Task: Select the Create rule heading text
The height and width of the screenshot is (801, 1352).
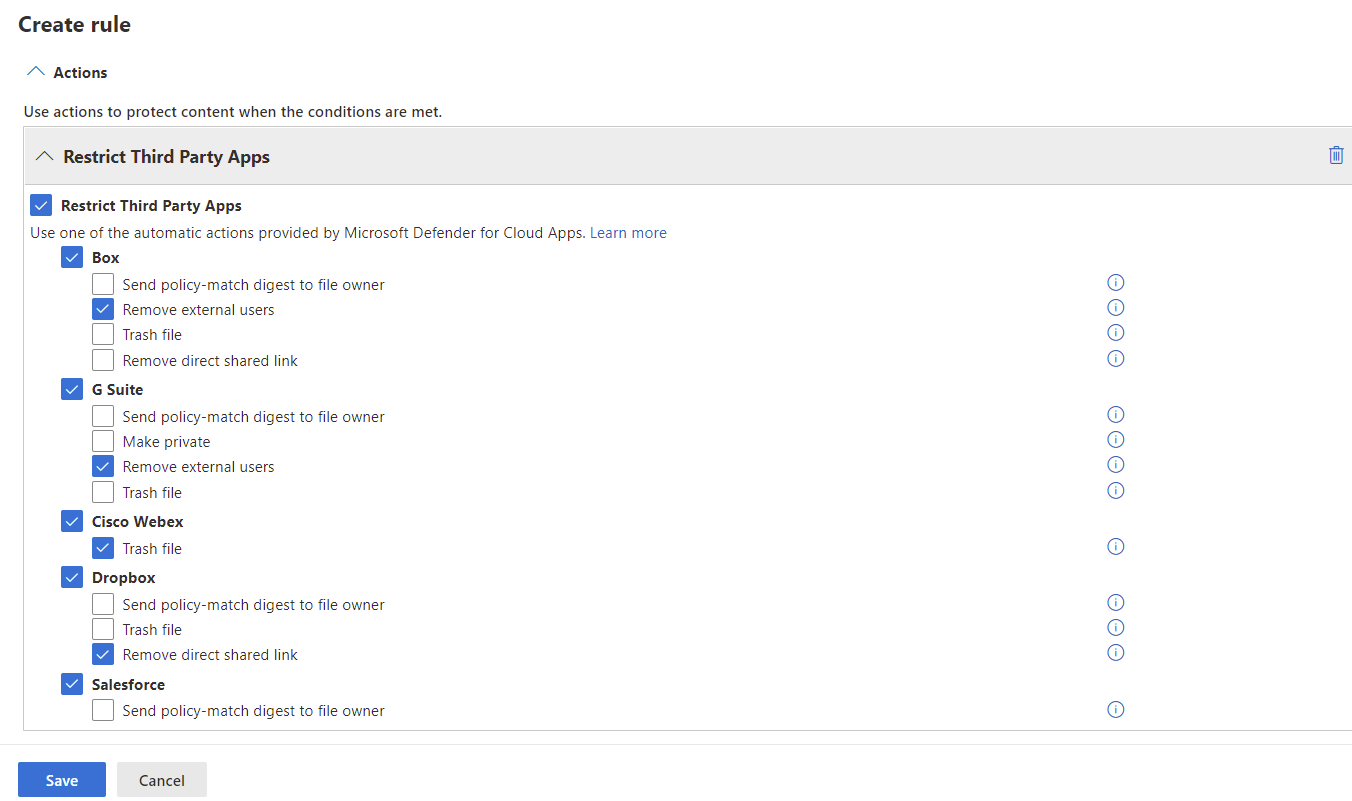Action: point(75,24)
